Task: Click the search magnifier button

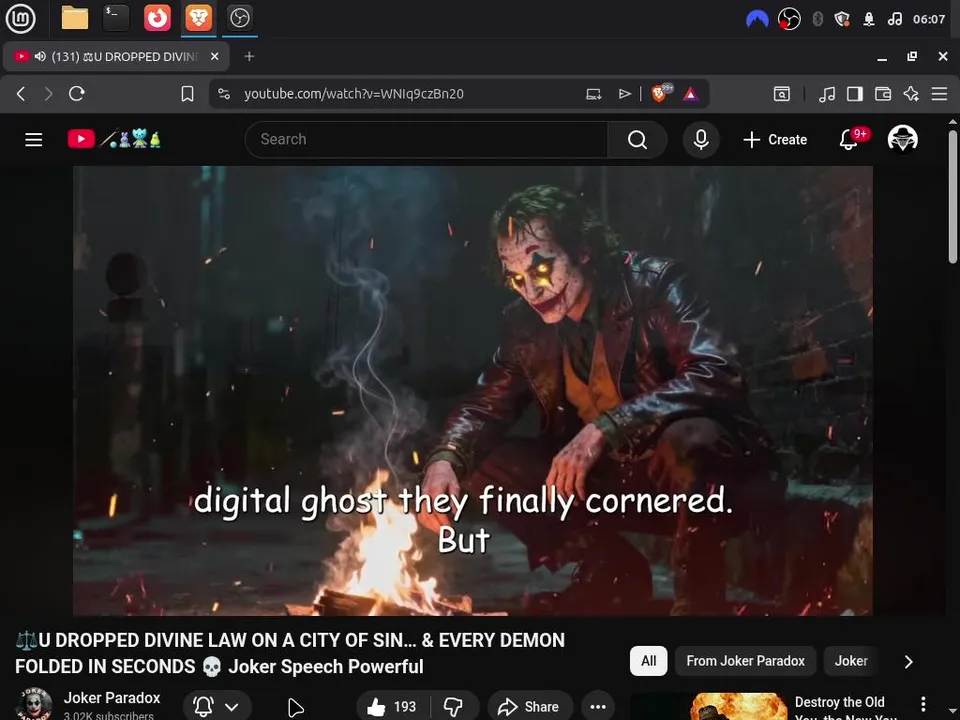Action: (637, 140)
